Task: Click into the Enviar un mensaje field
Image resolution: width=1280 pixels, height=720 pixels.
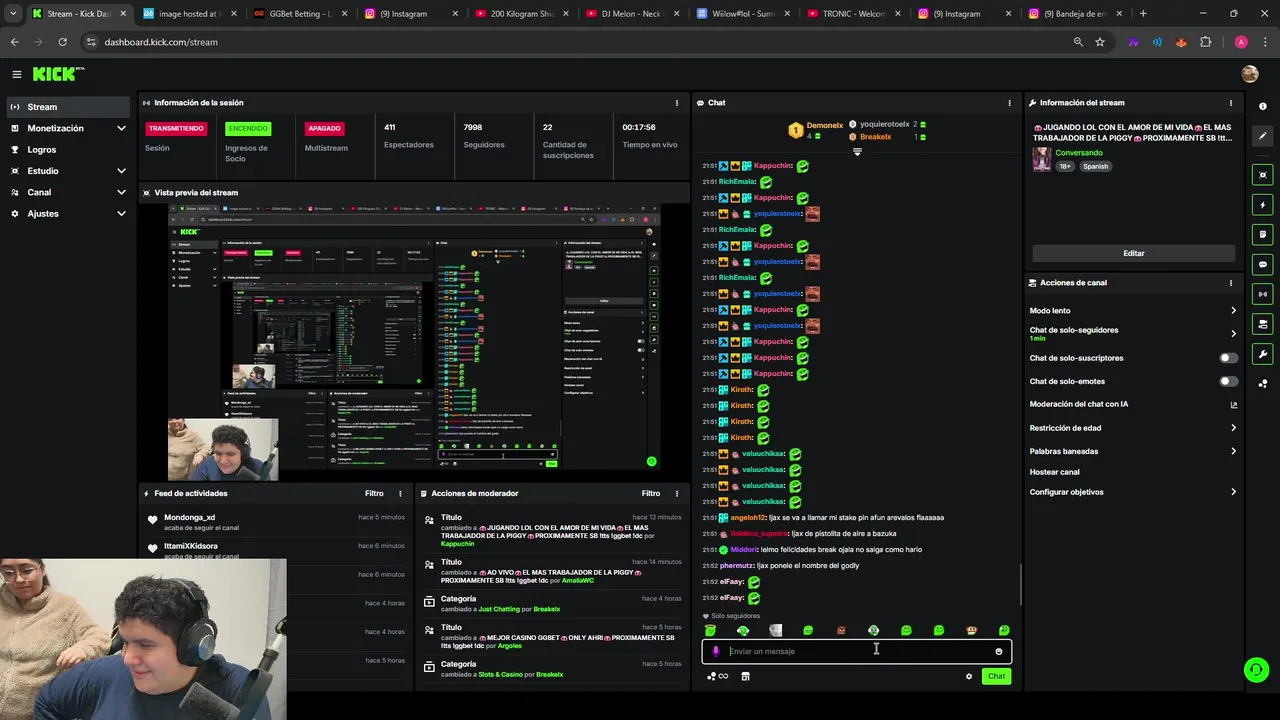Action: point(856,651)
